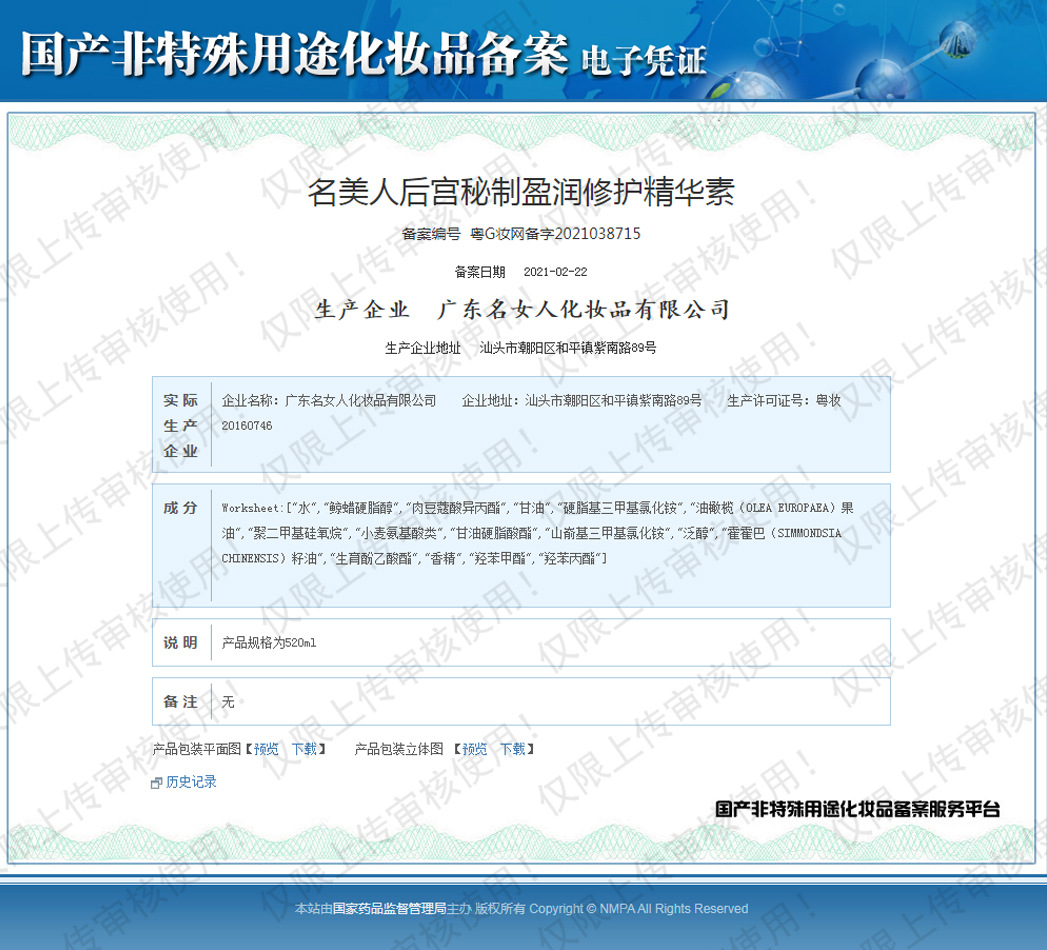Click footer text 国家药品监督管理局

coord(389,909)
